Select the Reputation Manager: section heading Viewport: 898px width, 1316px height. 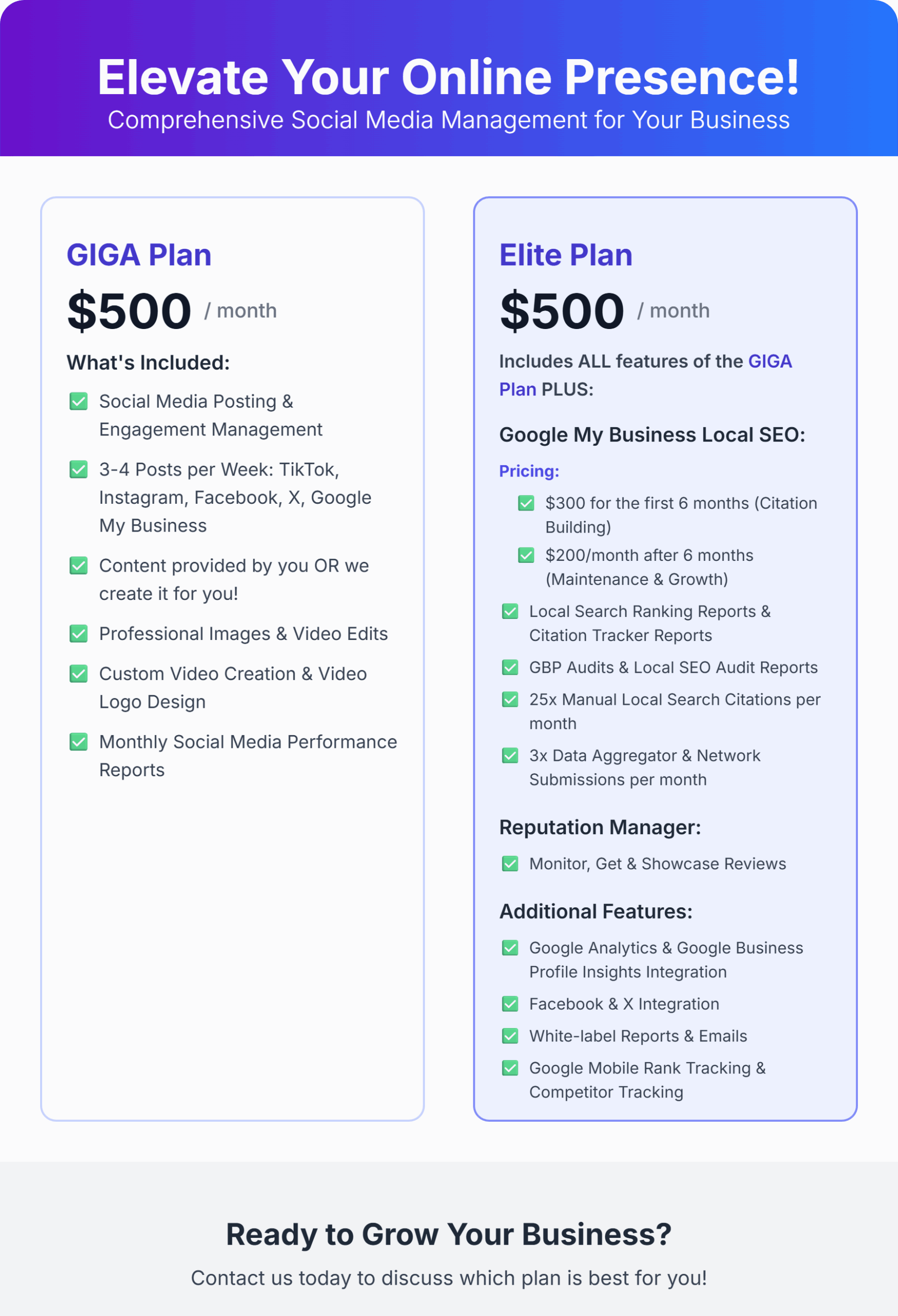599,827
